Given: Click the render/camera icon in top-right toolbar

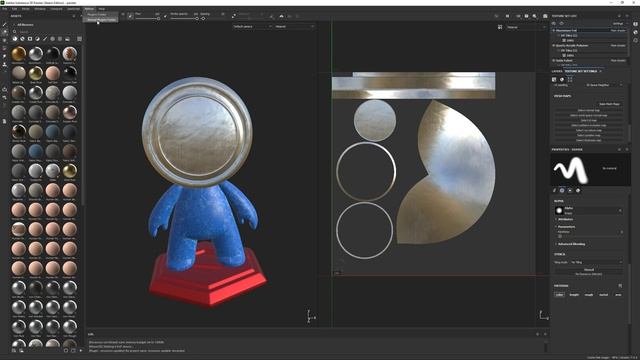Looking at the screenshot, I should tap(545, 16).
